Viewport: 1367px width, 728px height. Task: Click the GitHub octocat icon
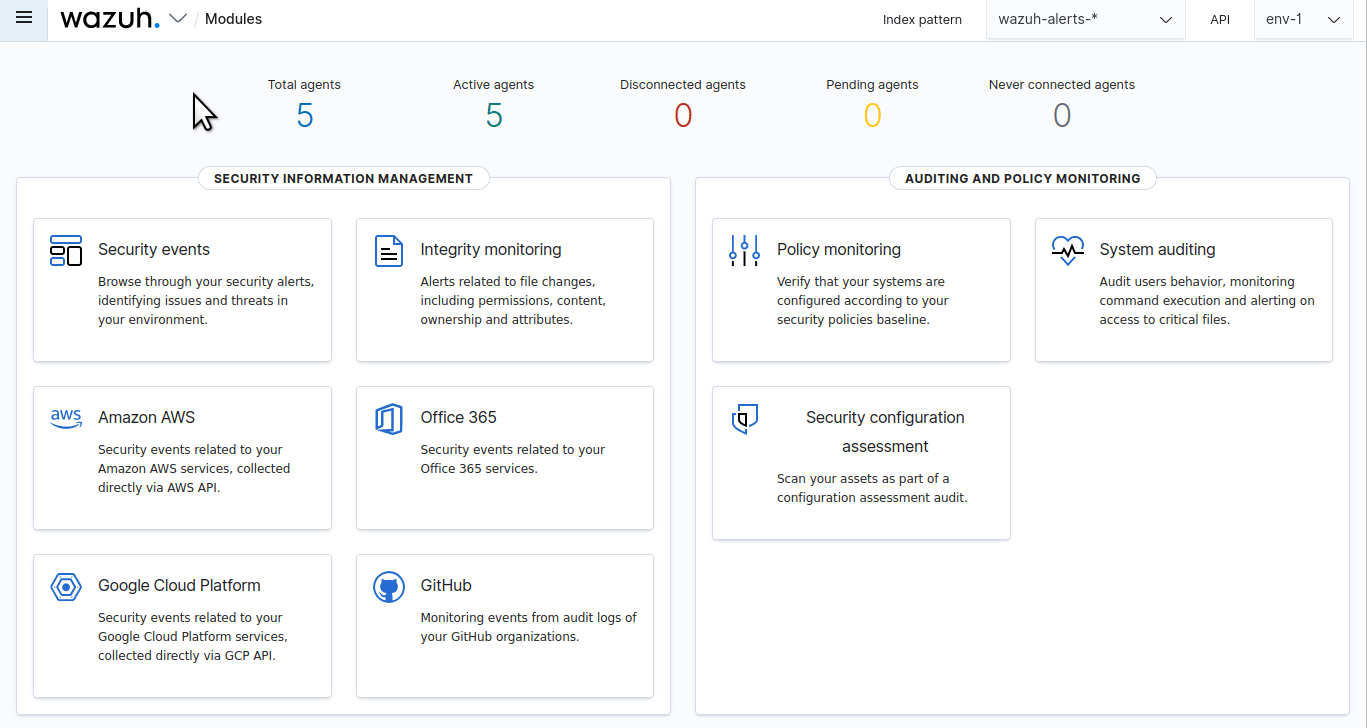point(388,587)
